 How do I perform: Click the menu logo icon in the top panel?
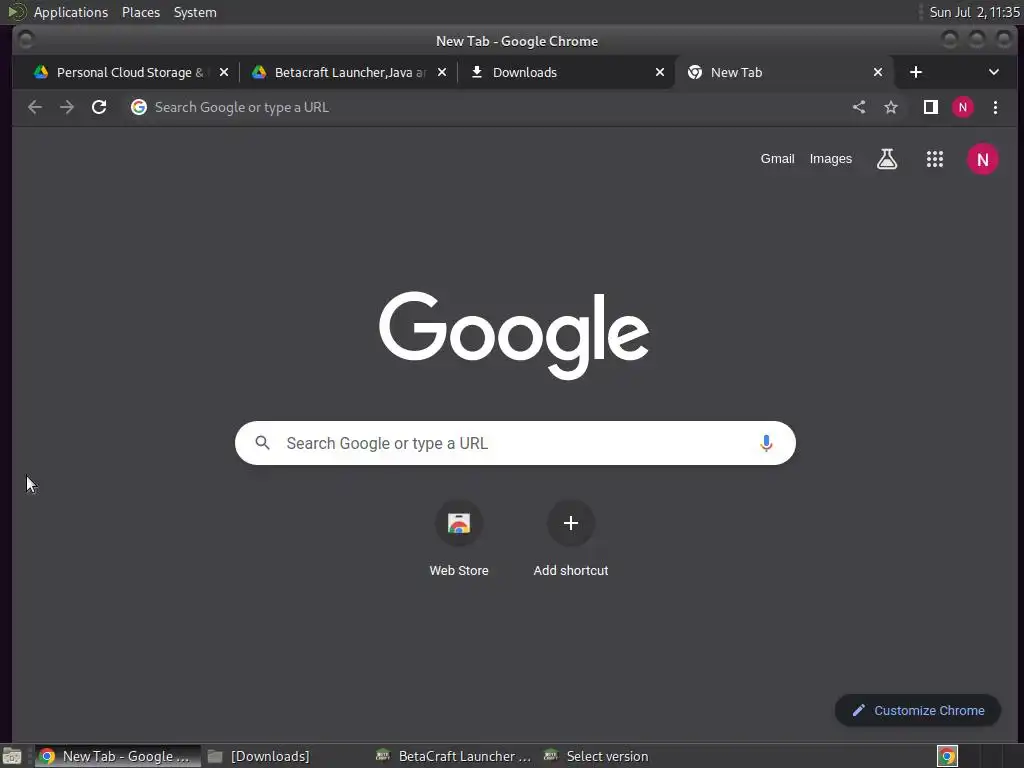(16, 12)
